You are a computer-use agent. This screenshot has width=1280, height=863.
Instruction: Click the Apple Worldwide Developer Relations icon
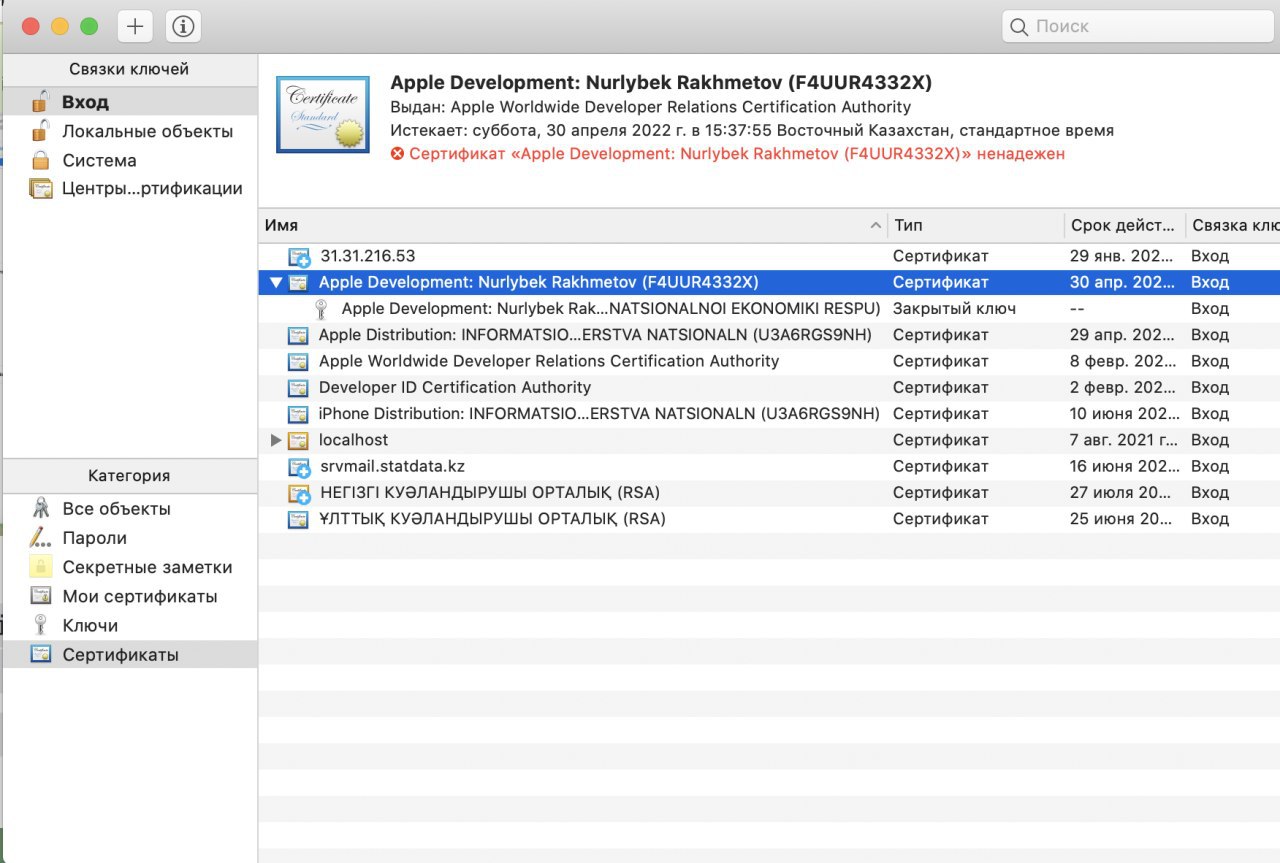pos(298,361)
